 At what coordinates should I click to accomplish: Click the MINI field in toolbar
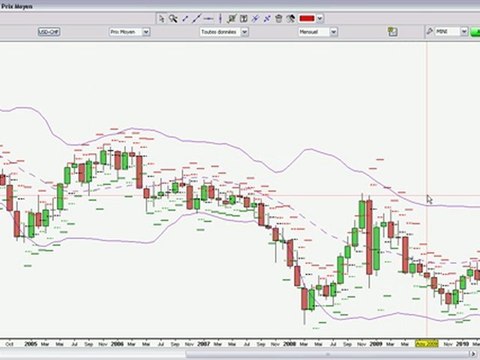click(x=448, y=32)
